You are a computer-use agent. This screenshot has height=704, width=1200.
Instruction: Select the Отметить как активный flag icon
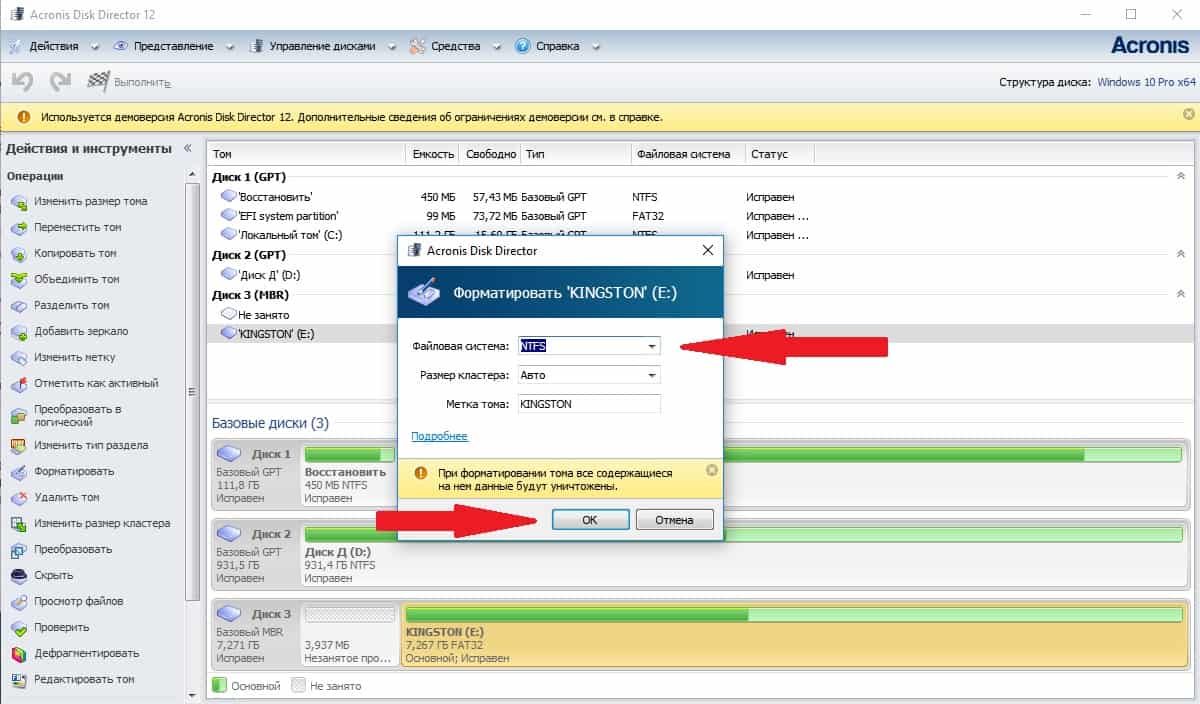tap(18, 384)
